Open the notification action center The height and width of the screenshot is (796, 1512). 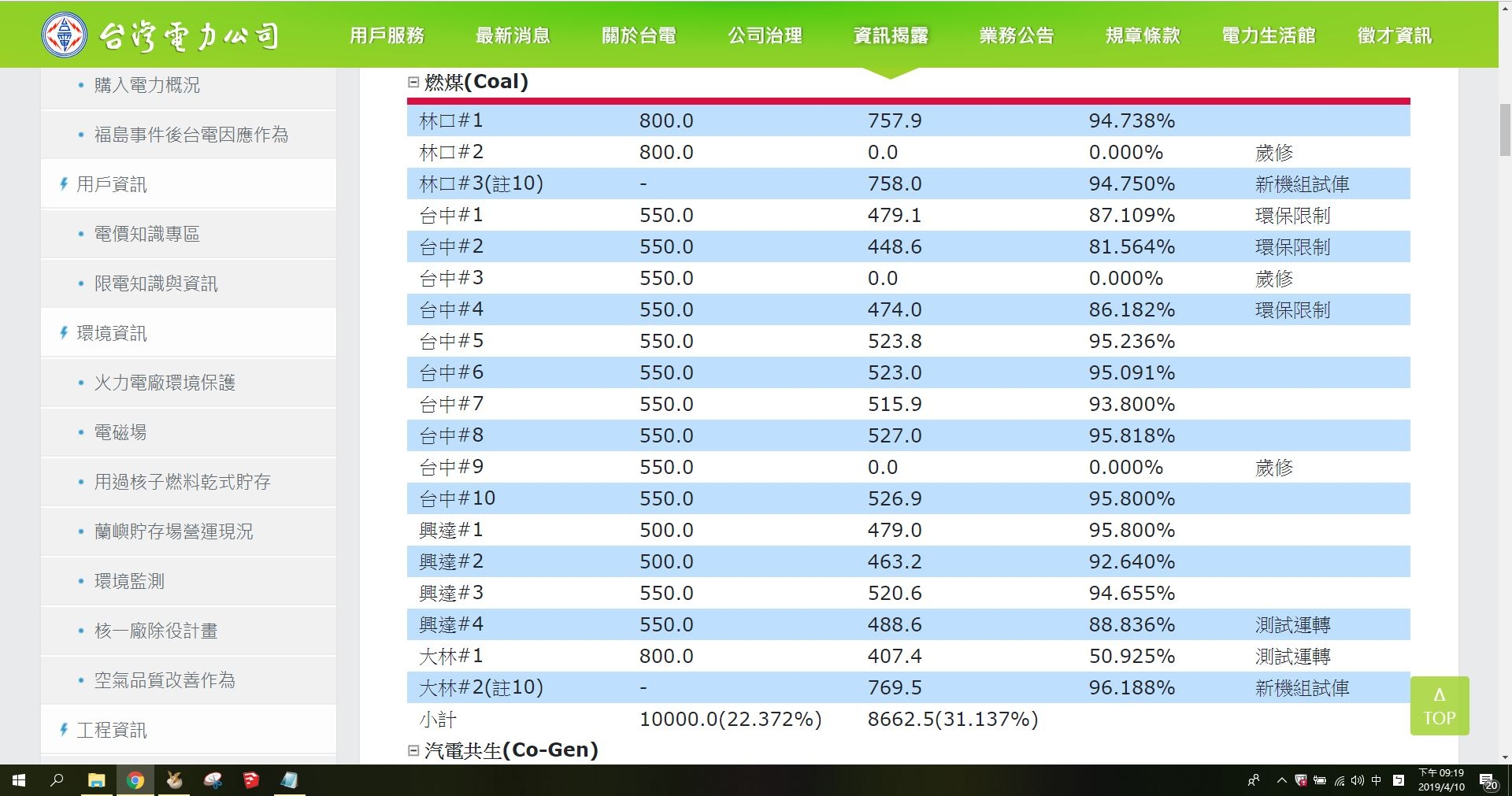1488,781
